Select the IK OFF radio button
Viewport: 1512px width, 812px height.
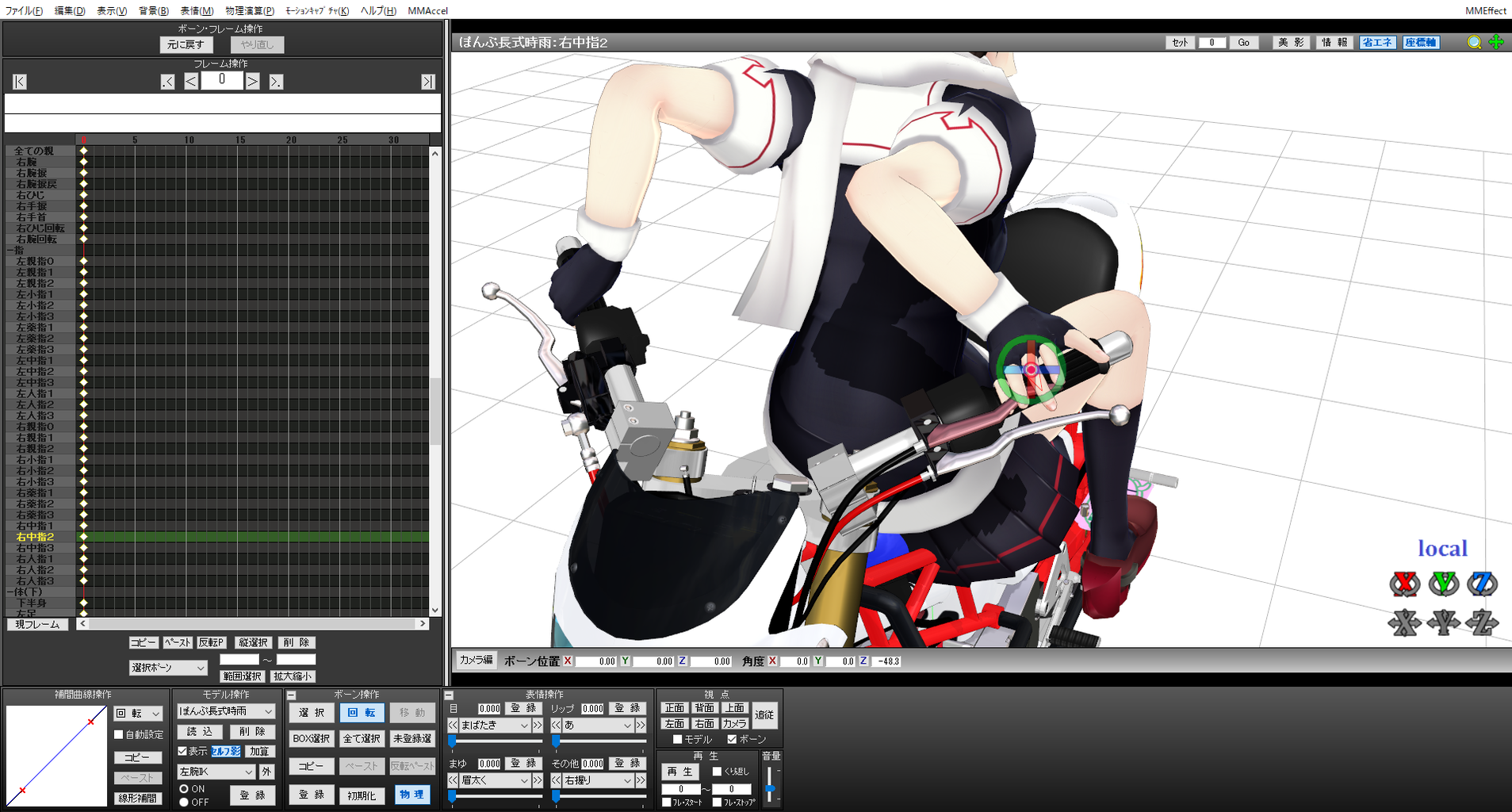coord(184,802)
